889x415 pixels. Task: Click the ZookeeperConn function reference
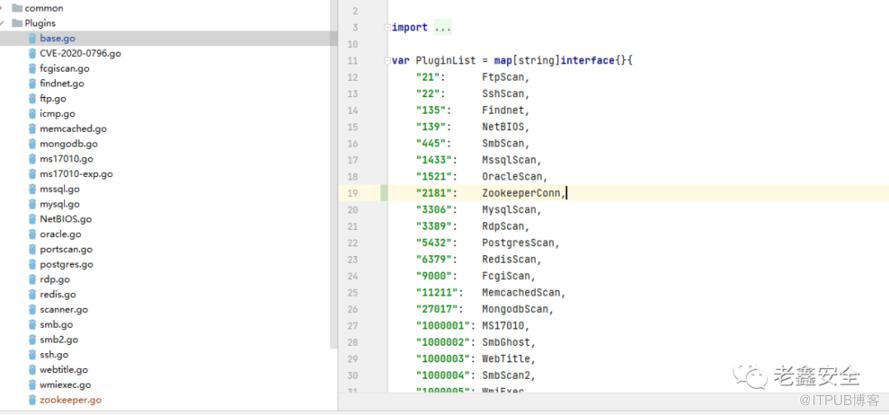[x=523, y=193]
